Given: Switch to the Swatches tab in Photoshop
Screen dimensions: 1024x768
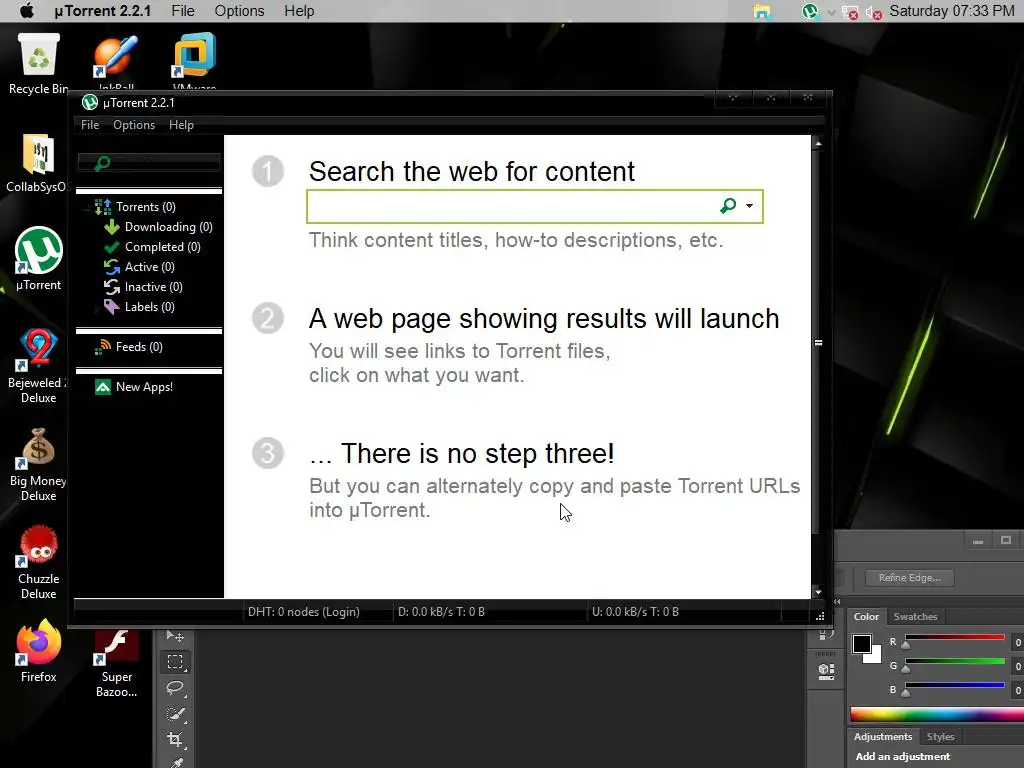Looking at the screenshot, I should tap(915, 616).
